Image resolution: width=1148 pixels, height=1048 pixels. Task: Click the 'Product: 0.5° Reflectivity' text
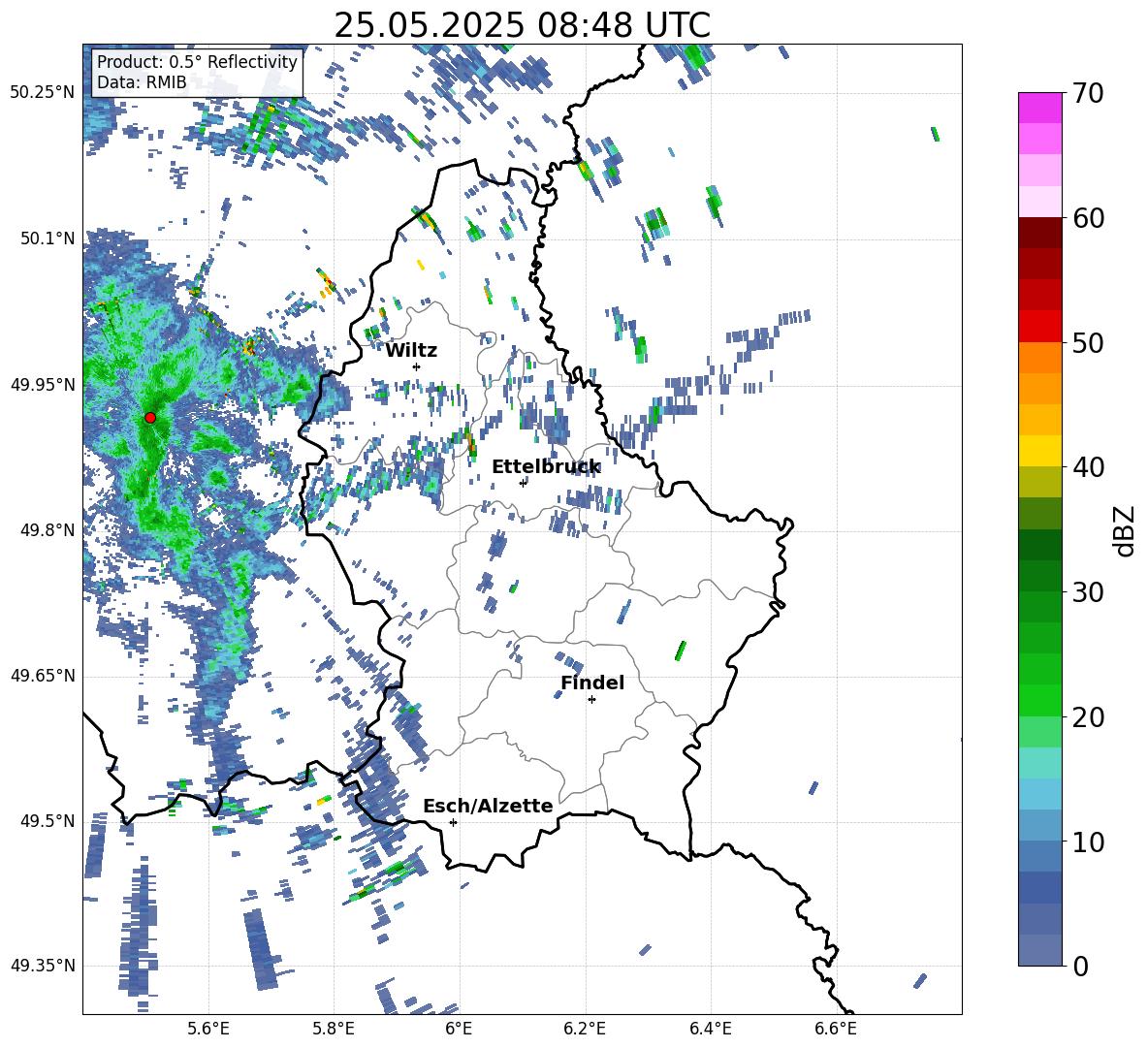point(197,61)
